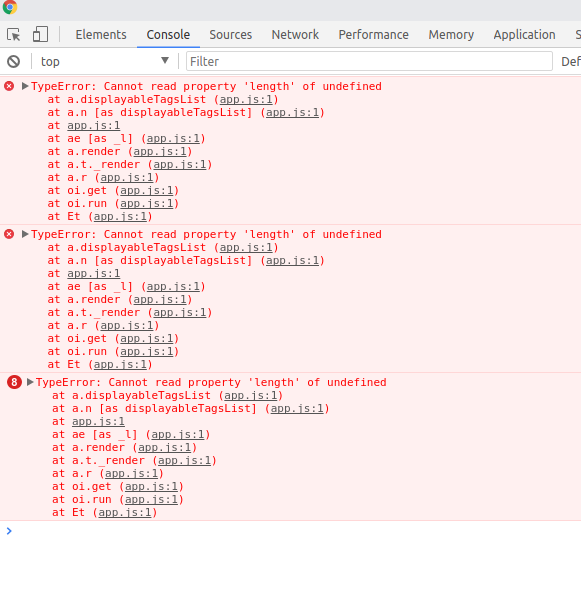Expand the third TypeError with count 8
This screenshot has height=599, width=581.
point(30,382)
